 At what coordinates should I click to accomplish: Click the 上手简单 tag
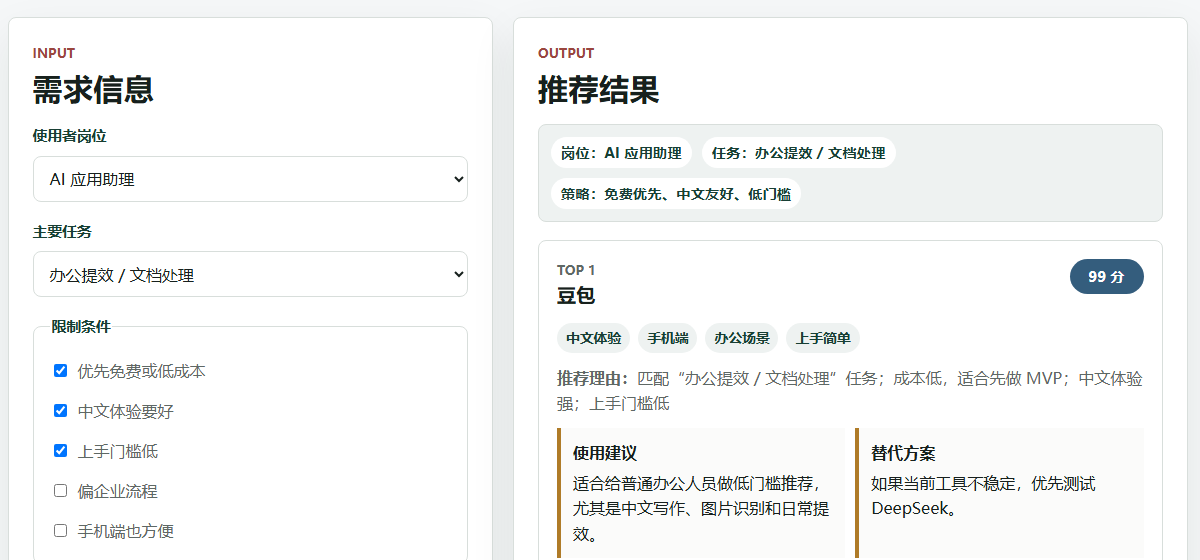tap(823, 338)
